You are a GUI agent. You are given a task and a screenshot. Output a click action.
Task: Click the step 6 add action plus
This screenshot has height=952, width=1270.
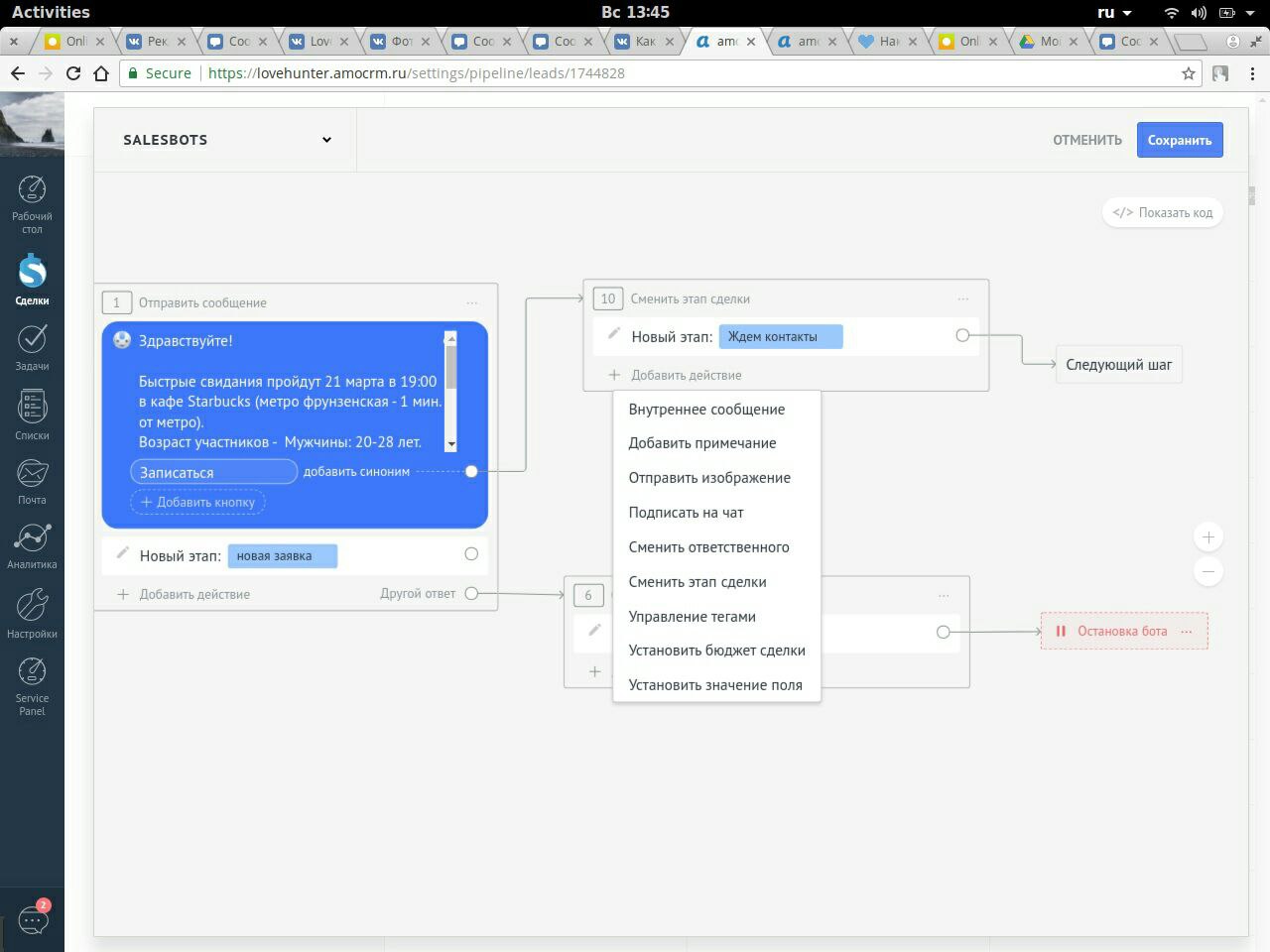(595, 671)
